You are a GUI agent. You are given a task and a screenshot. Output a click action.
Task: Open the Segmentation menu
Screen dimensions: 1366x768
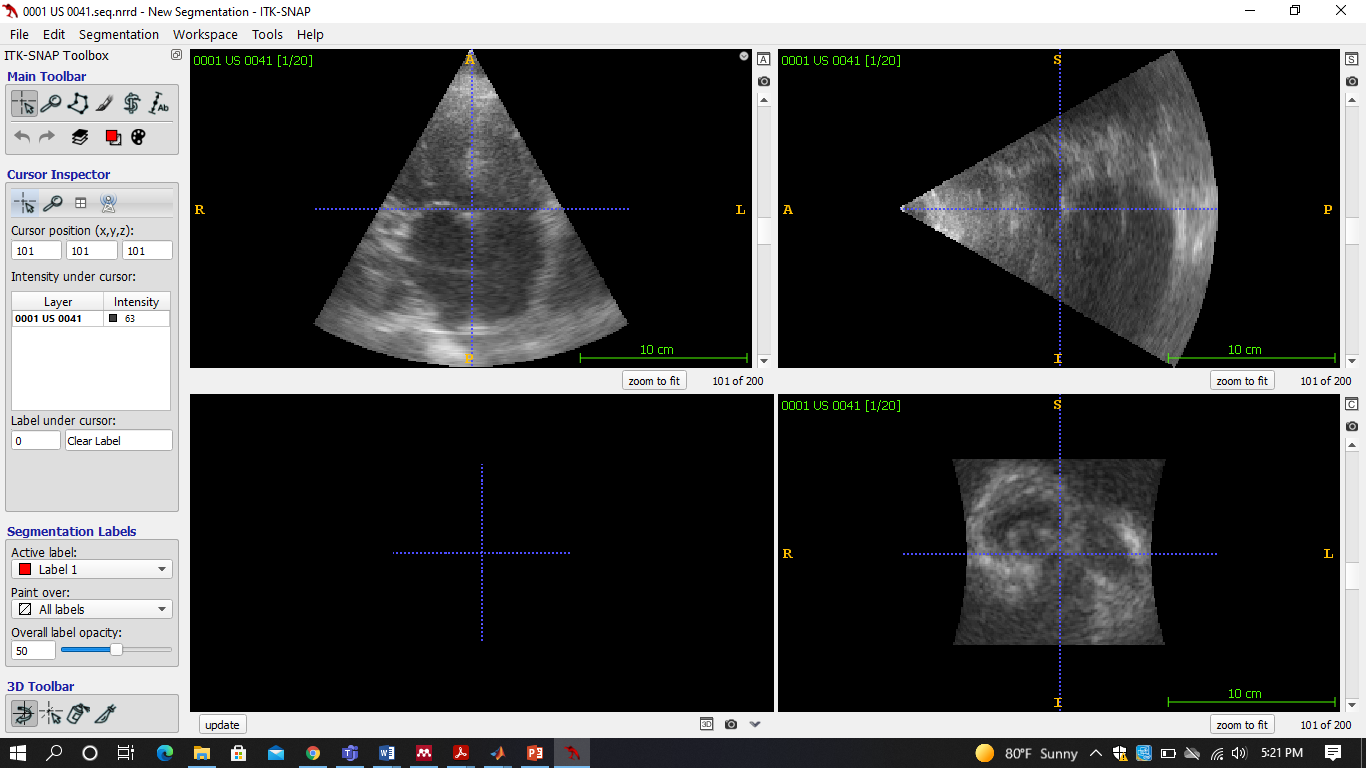point(119,34)
